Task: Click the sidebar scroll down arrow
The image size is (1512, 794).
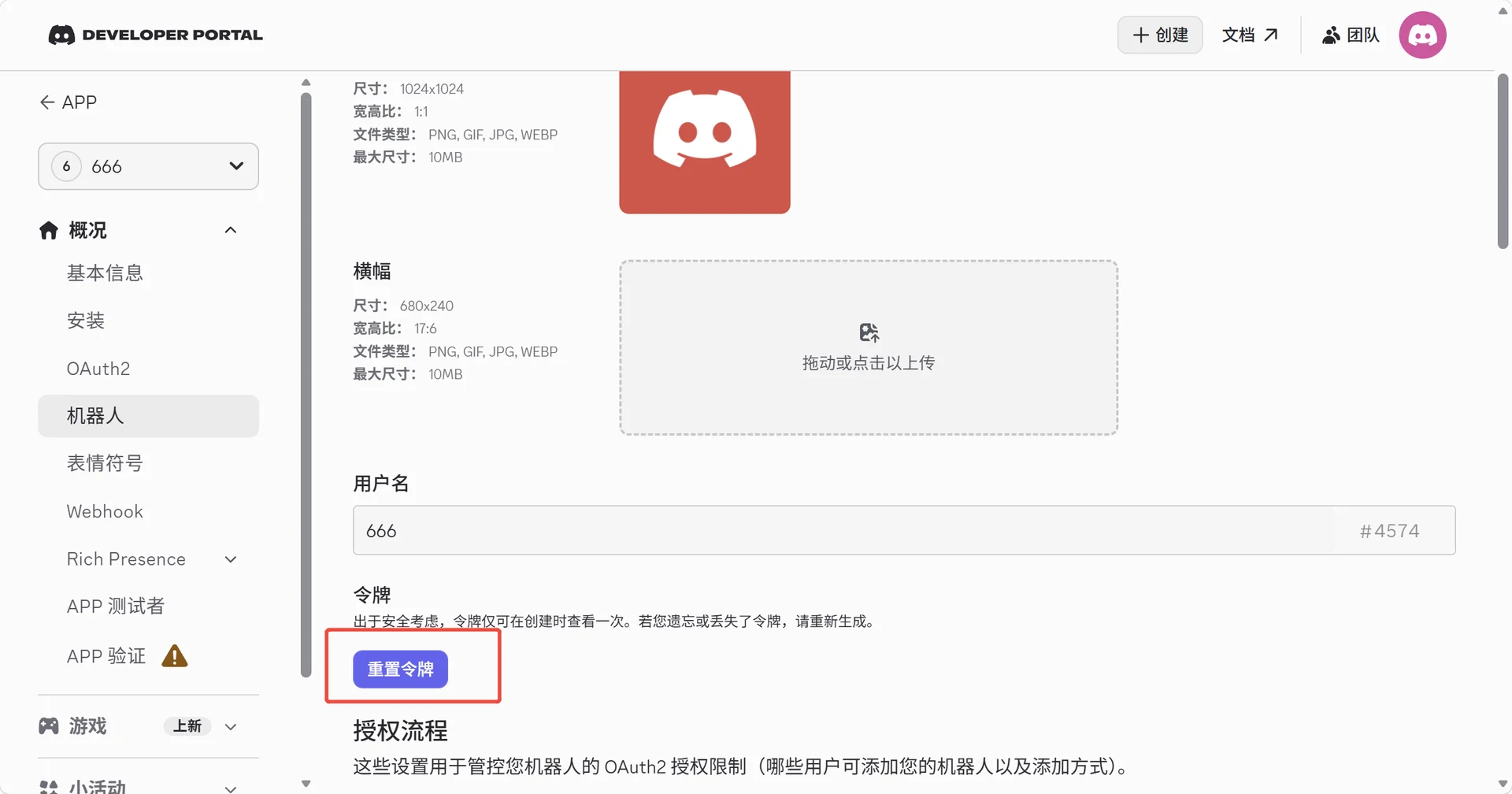Action: coord(306,784)
